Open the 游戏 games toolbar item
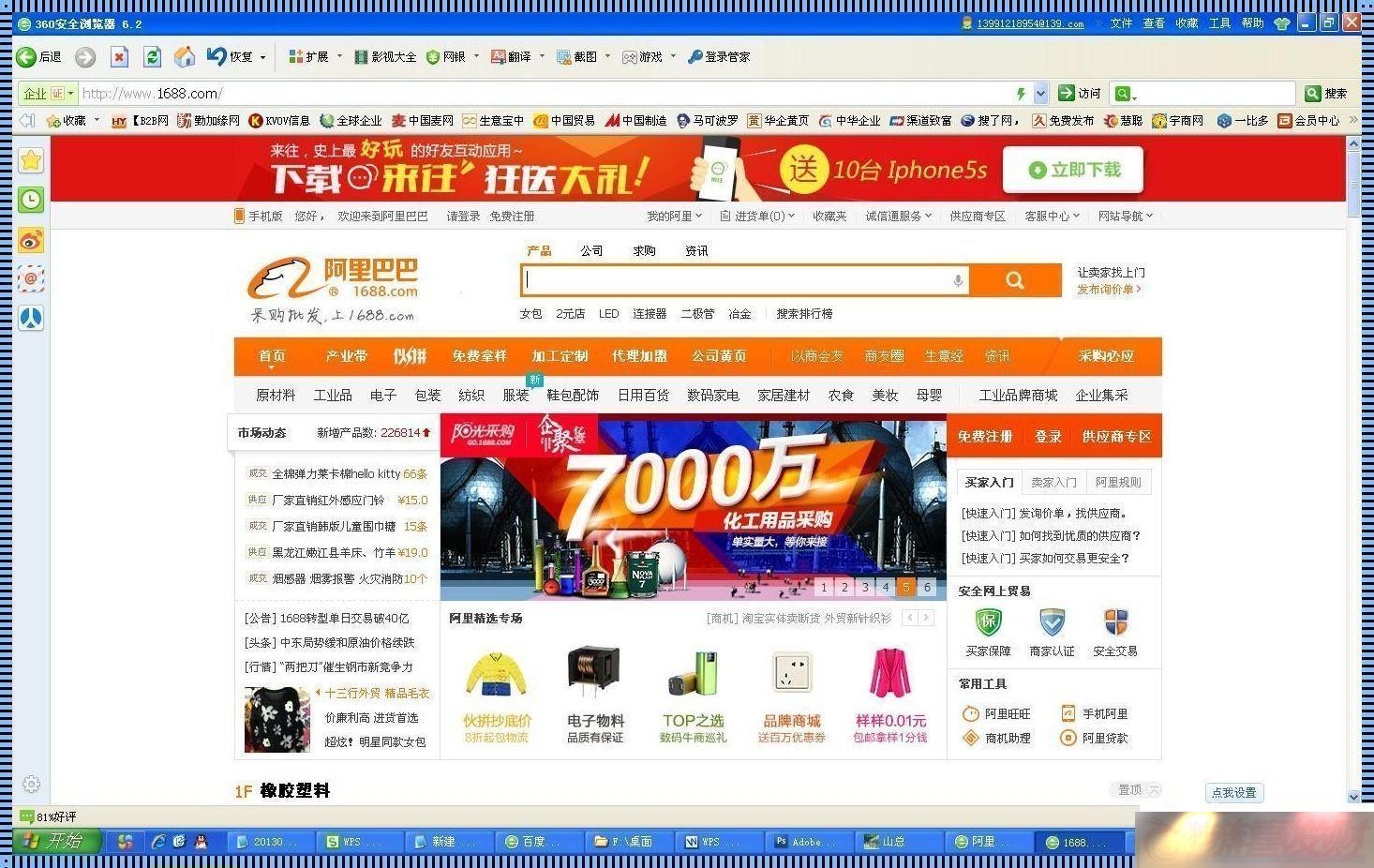The width and height of the screenshot is (1374, 868). [x=643, y=57]
